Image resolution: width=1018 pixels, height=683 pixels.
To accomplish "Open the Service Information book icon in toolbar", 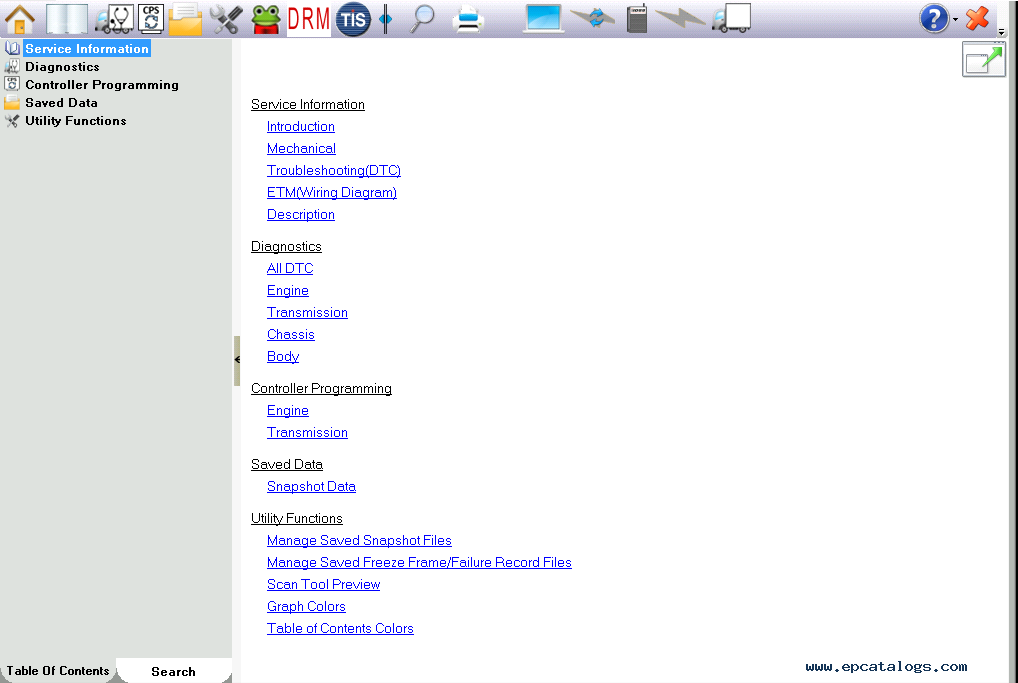I will click(x=67, y=19).
